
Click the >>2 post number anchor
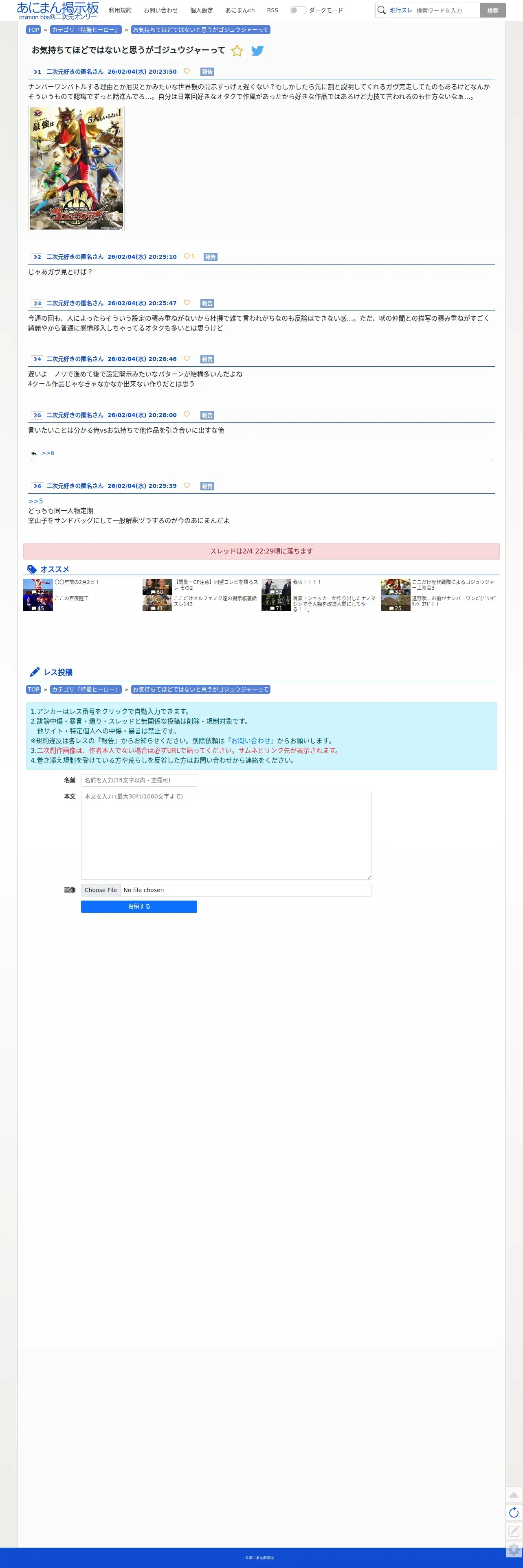click(37, 257)
